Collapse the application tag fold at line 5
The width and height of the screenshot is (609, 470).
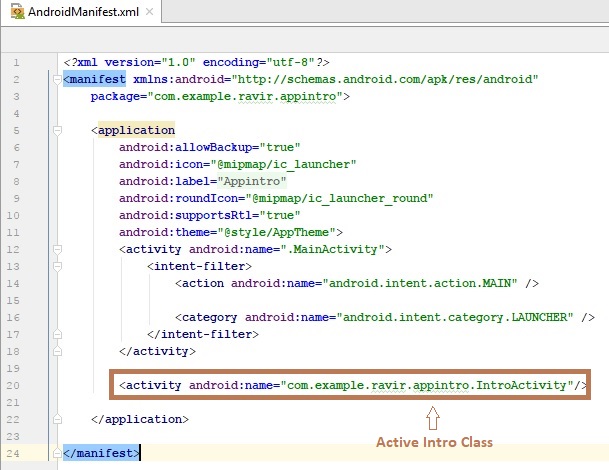tap(57, 131)
